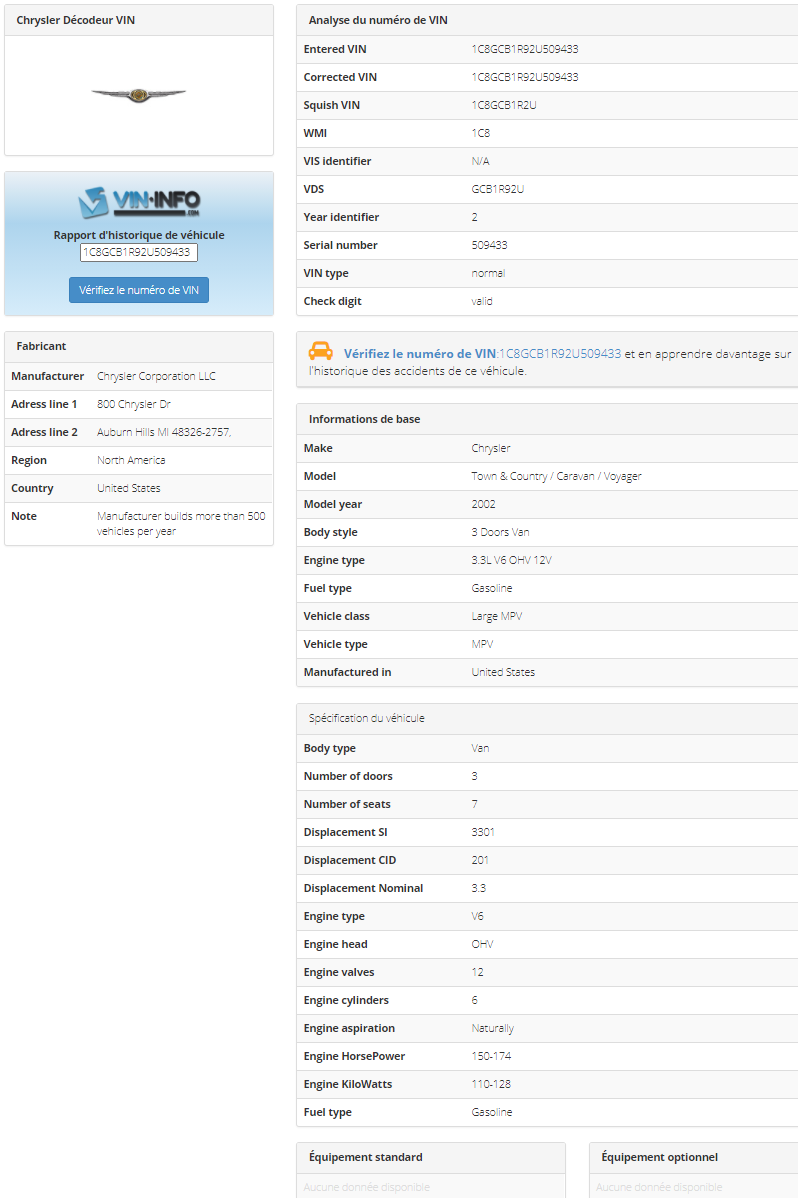
Task: Select 'Town & Country / Caravan / Voyager' model
Action: point(556,476)
